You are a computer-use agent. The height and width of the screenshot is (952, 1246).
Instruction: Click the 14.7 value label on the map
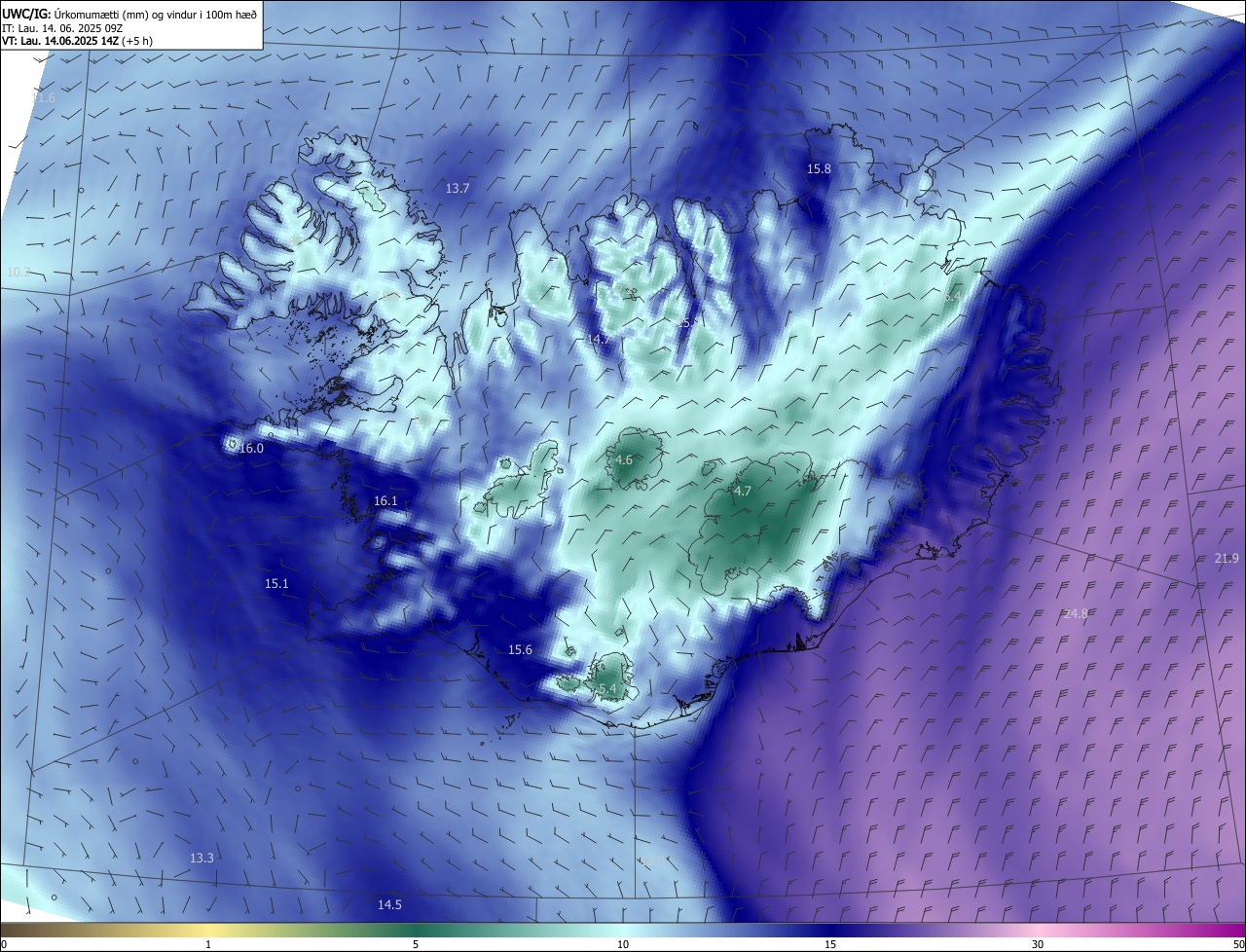pyautogui.click(x=598, y=339)
